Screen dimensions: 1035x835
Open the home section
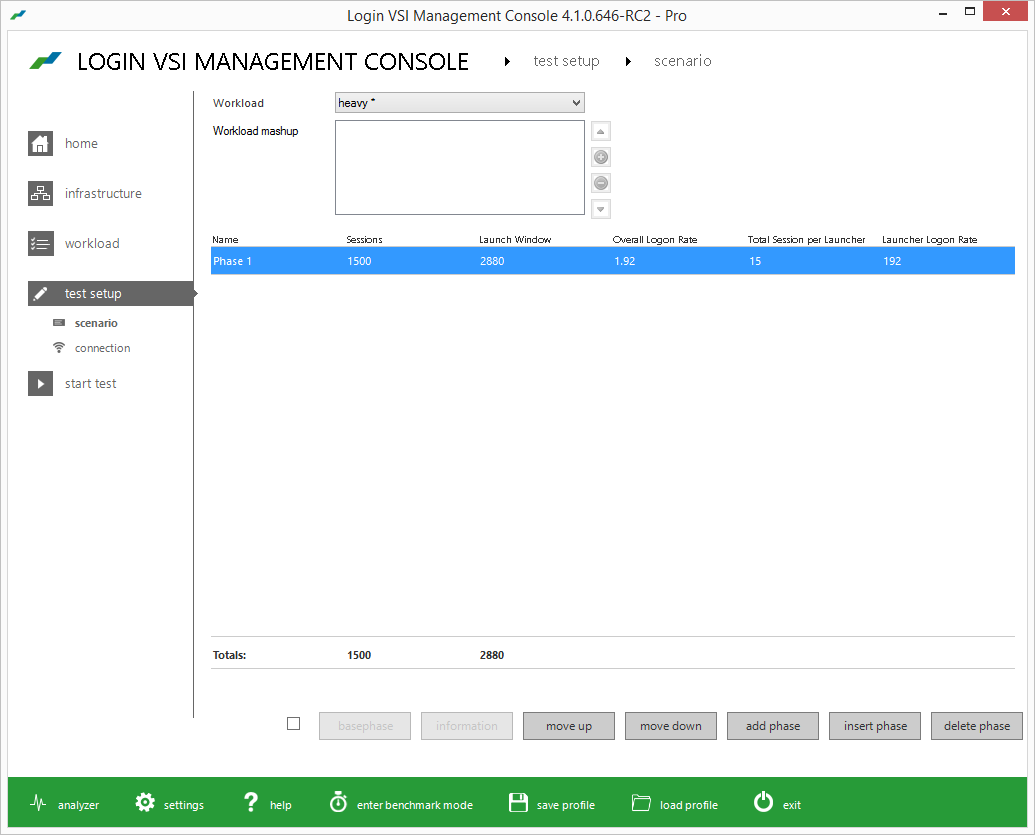[x=81, y=143]
